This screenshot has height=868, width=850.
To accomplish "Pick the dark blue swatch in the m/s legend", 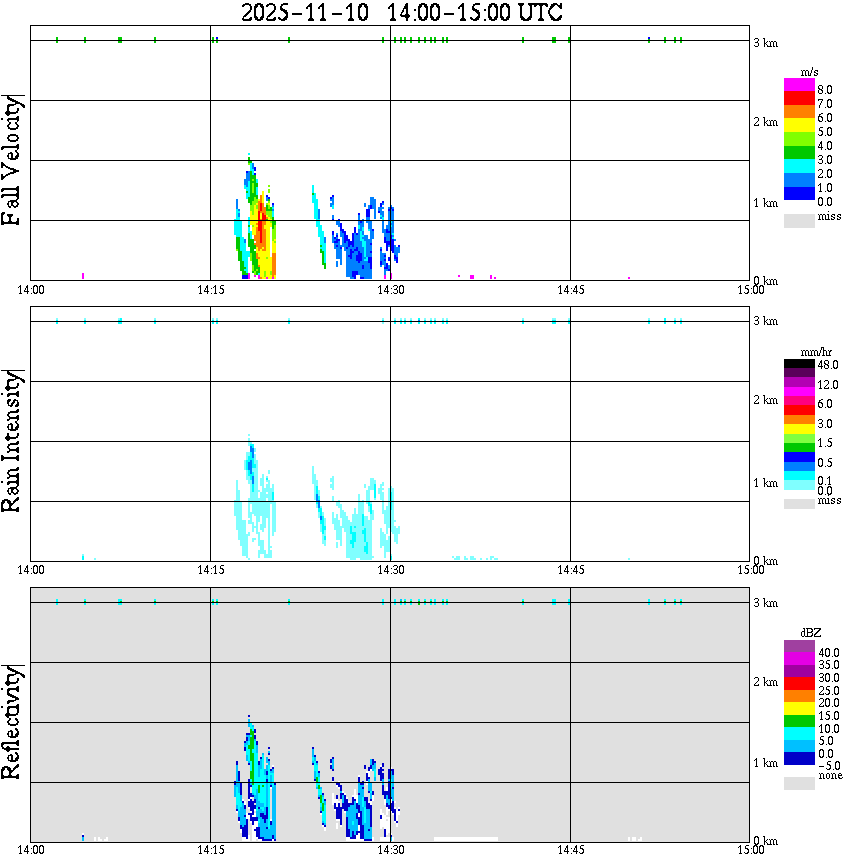I will [x=799, y=193].
